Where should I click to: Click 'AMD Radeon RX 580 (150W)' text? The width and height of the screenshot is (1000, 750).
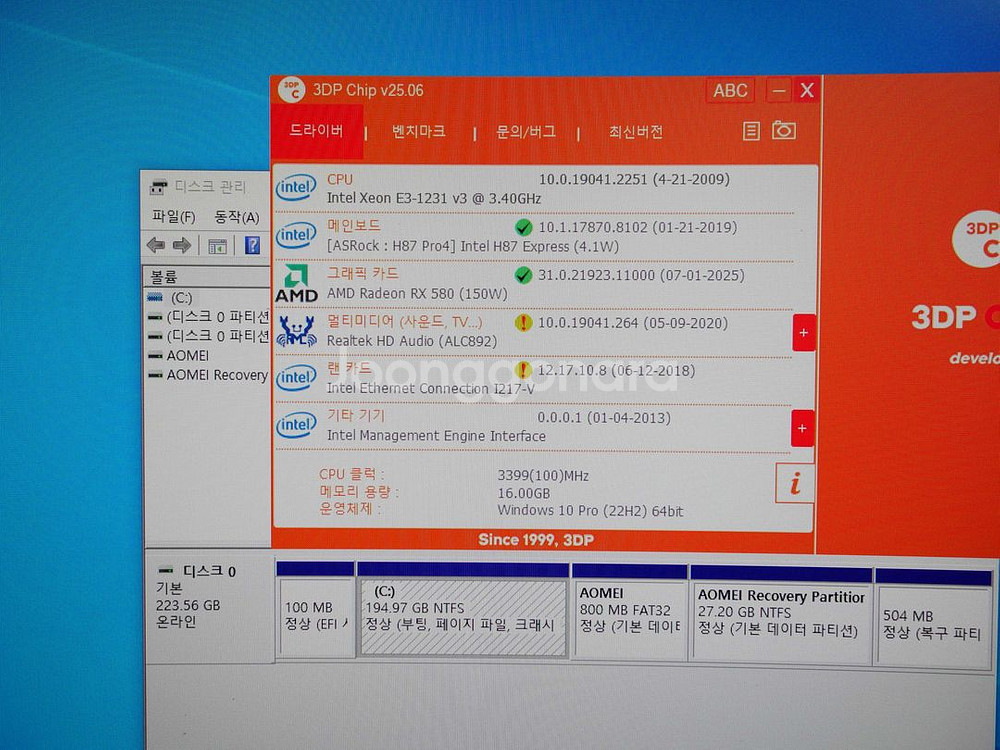point(417,293)
